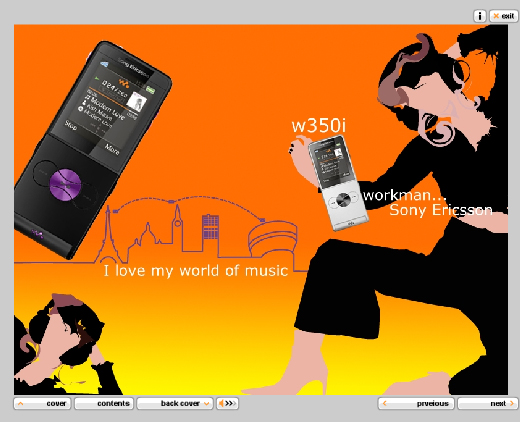Toggle sound with the speaker button
Image resolution: width=520 pixels, height=422 pixels.
point(227,403)
